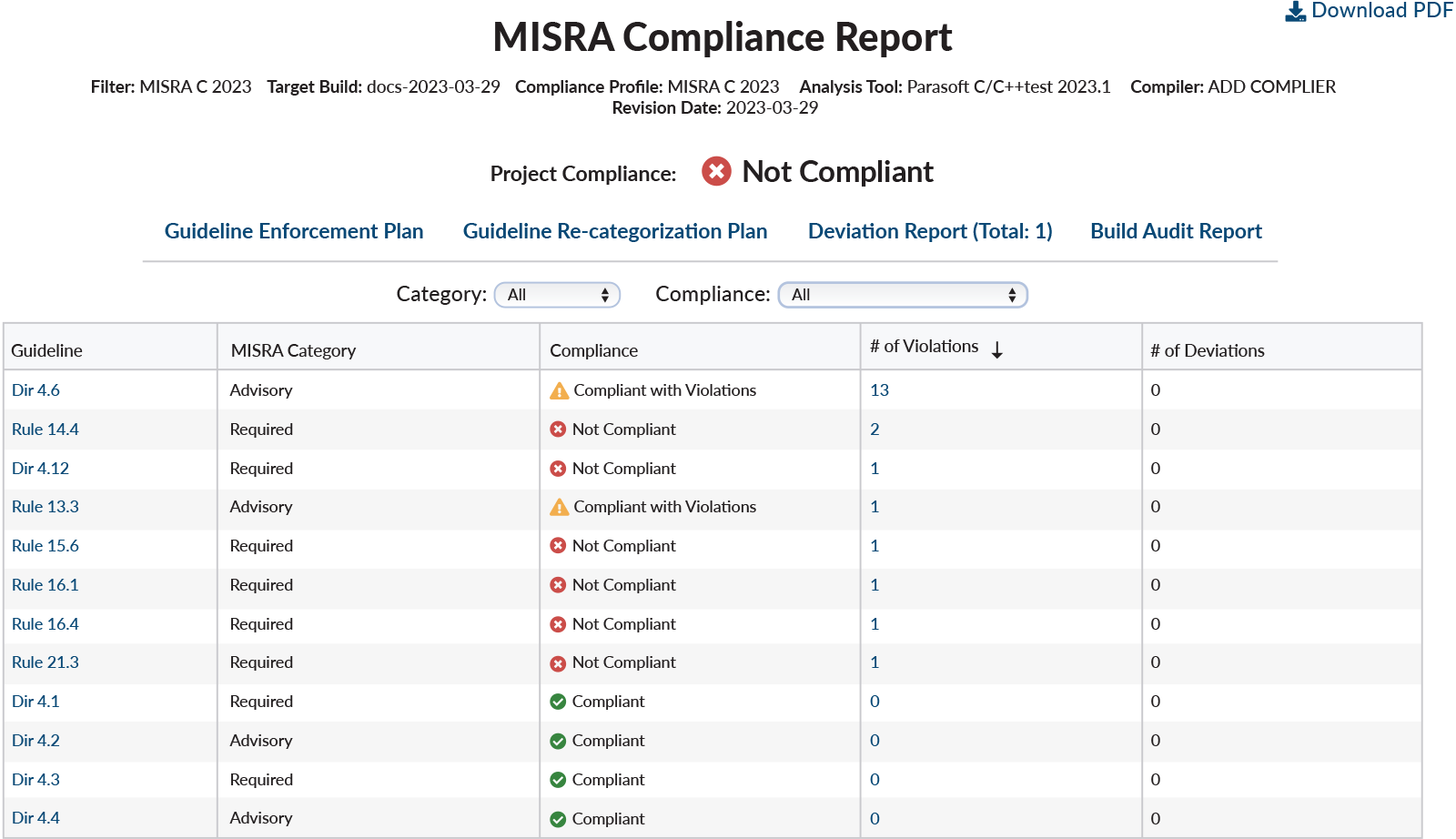
Task: Click the green checkmark on the Dir 4.2 row
Action: coord(558,741)
